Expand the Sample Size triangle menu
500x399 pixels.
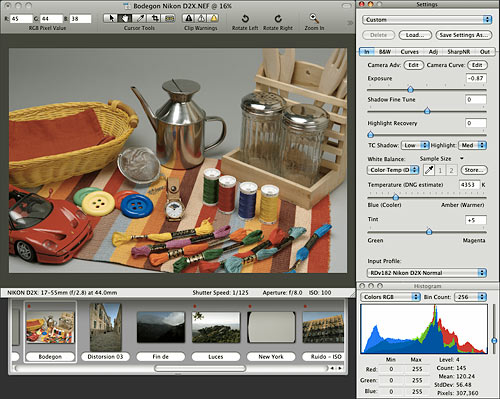point(462,158)
